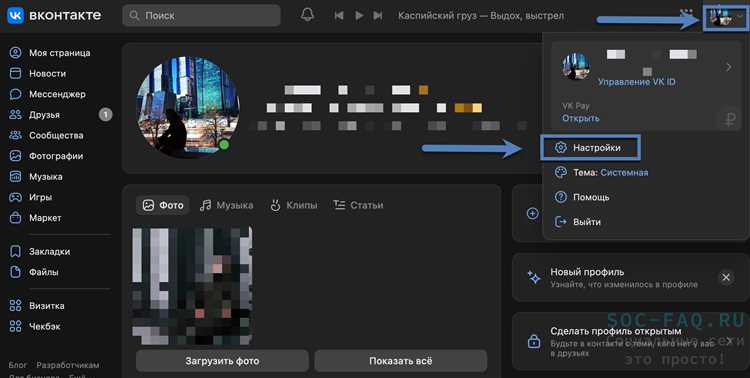Open the account dropdown at top right

[726, 17]
